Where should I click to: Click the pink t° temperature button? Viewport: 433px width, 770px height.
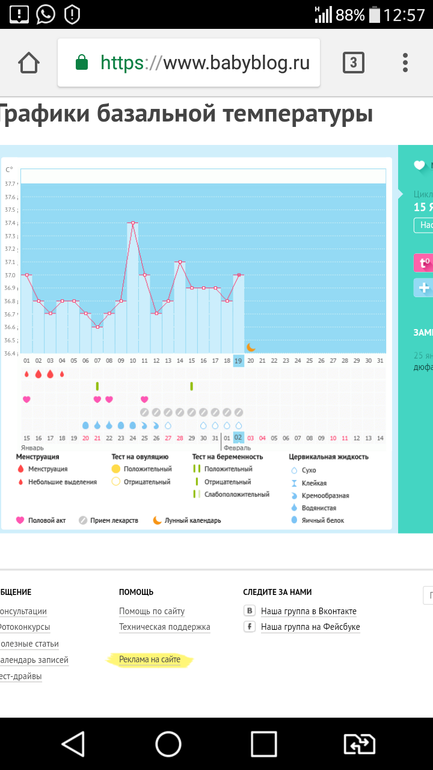click(x=423, y=263)
